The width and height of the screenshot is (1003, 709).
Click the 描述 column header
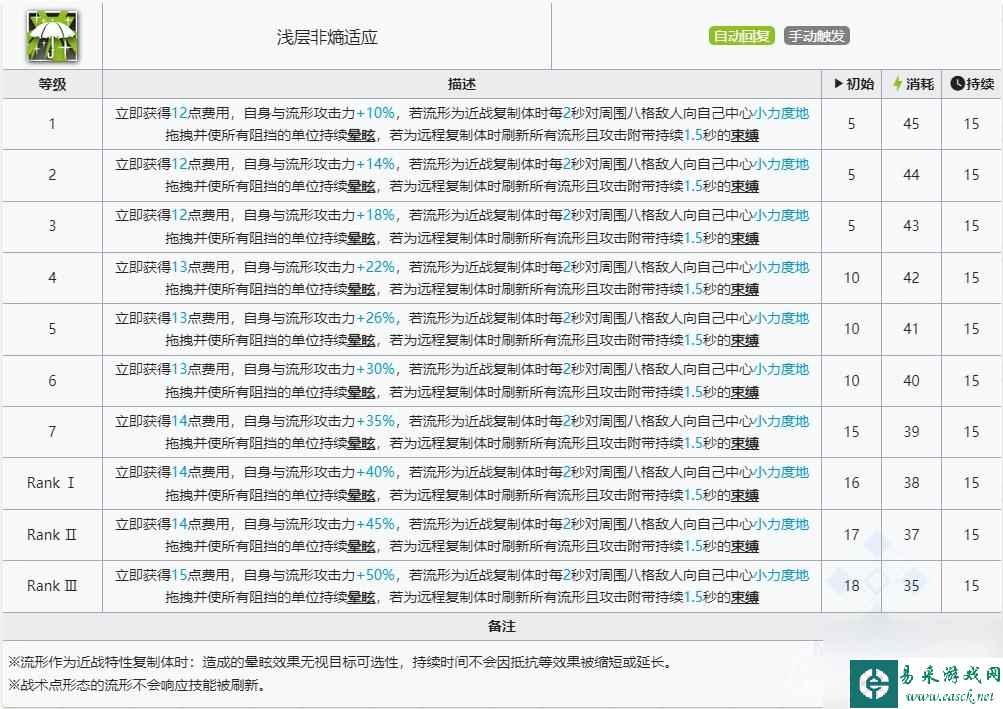click(461, 84)
